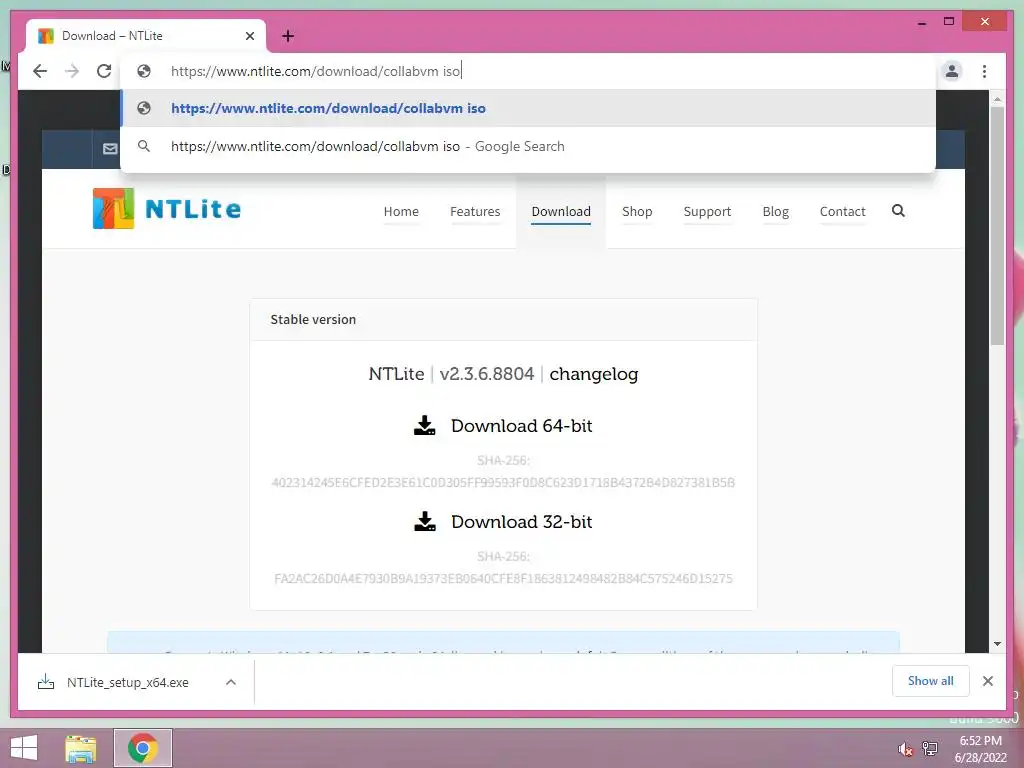This screenshot has height=768, width=1024.
Task: Open the Home nav item
Action: 401,212
